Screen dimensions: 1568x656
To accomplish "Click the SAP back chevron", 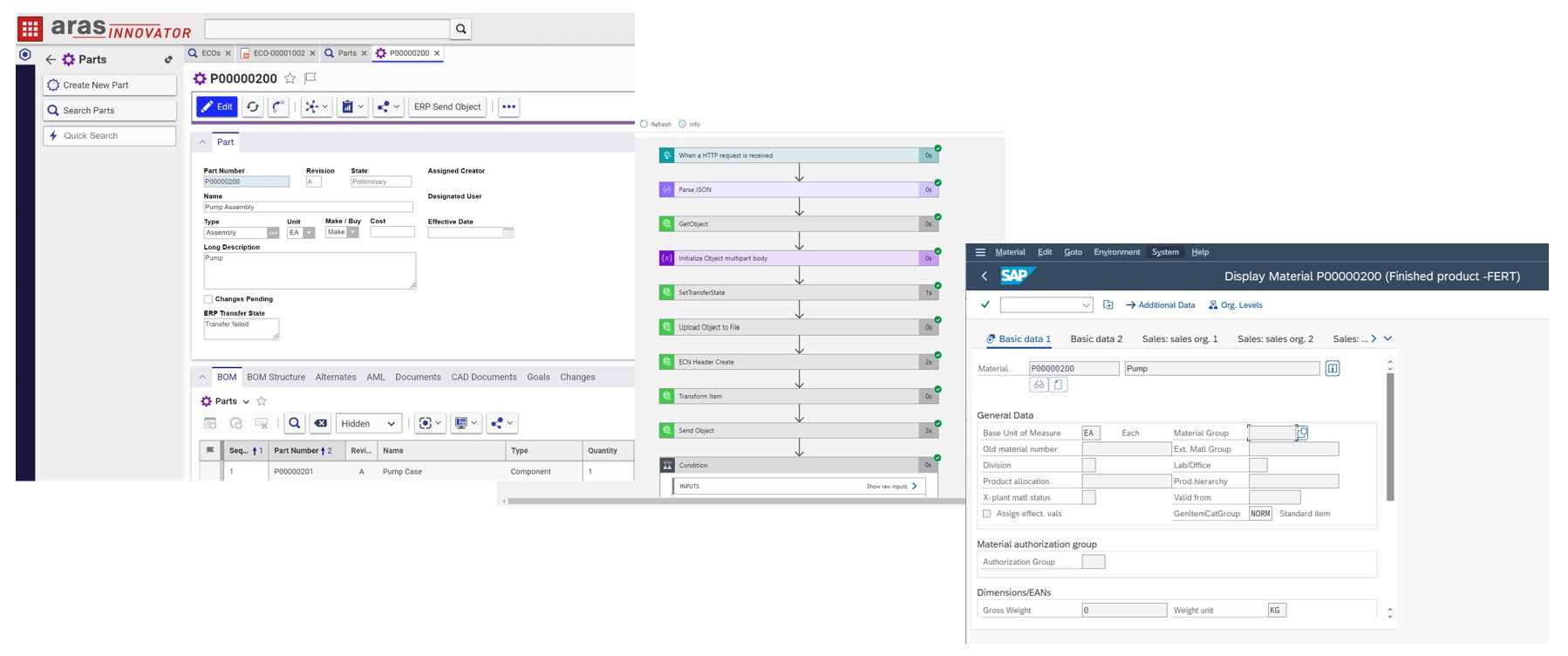I will point(985,276).
